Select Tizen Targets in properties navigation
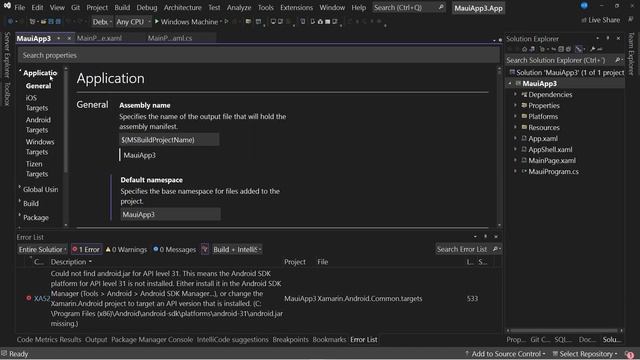 (x=37, y=169)
